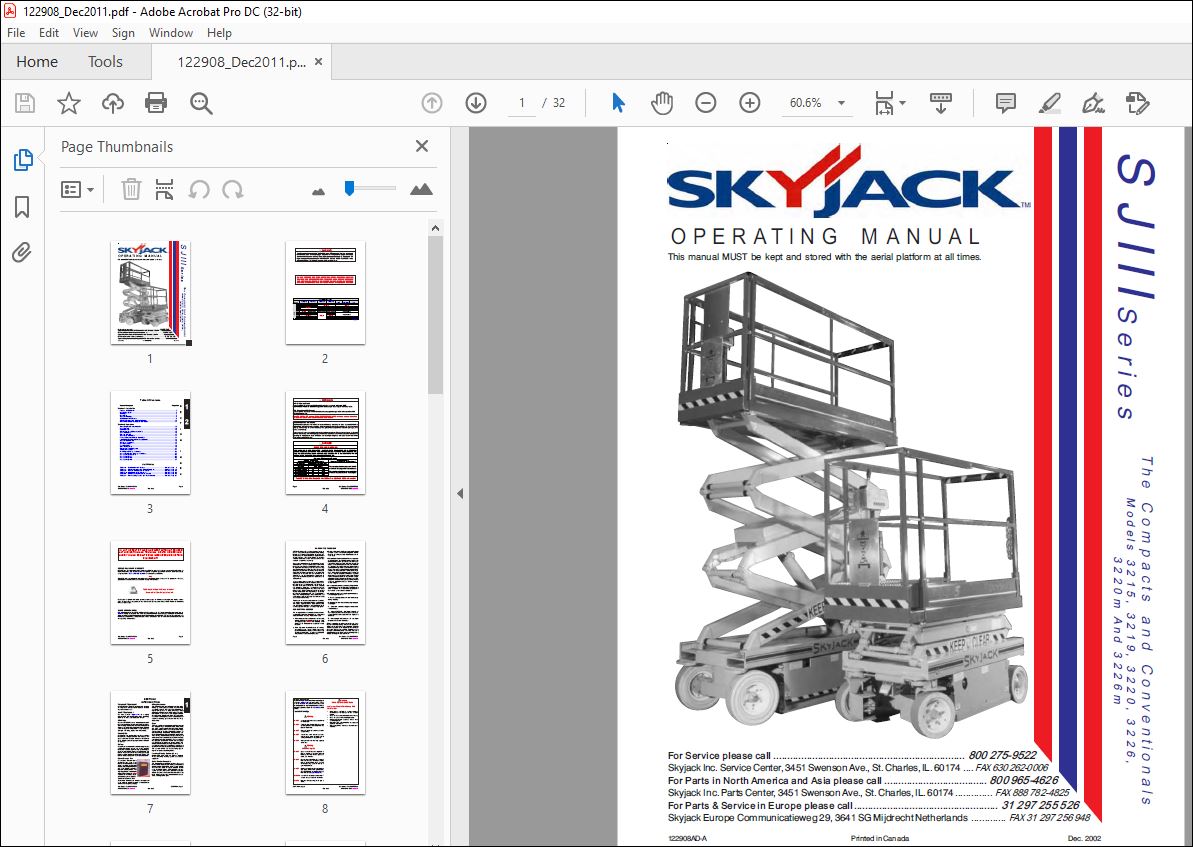Viewport: 1193px width, 847px height.
Task: Open the Bookmarks sidebar panel
Action: 22,206
